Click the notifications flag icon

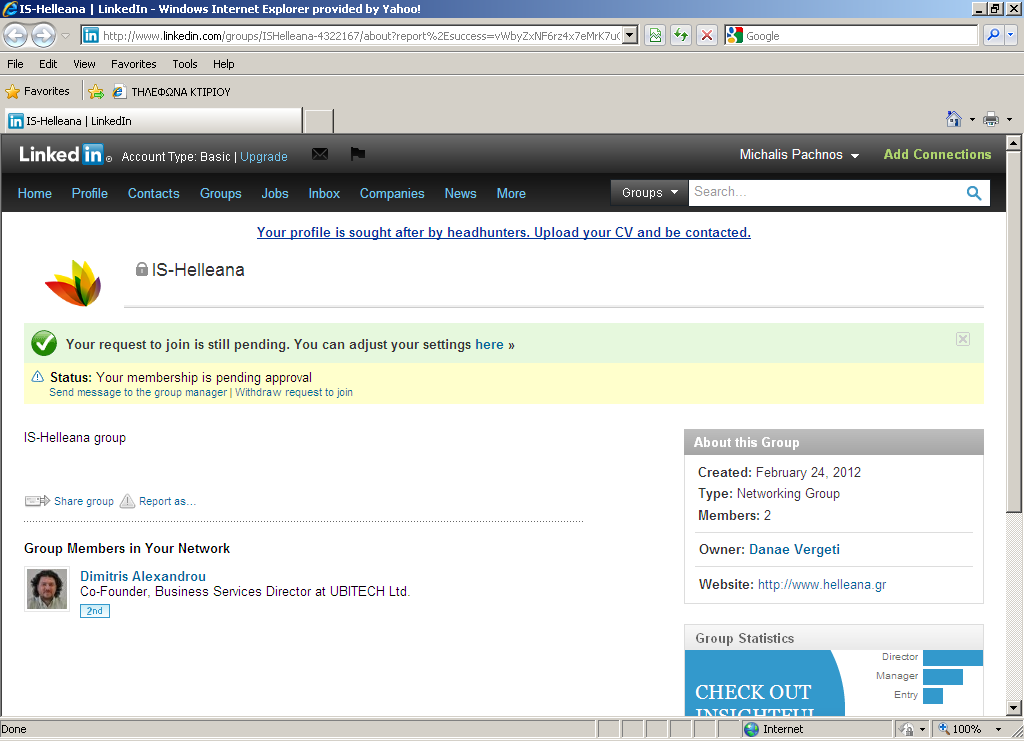point(357,154)
